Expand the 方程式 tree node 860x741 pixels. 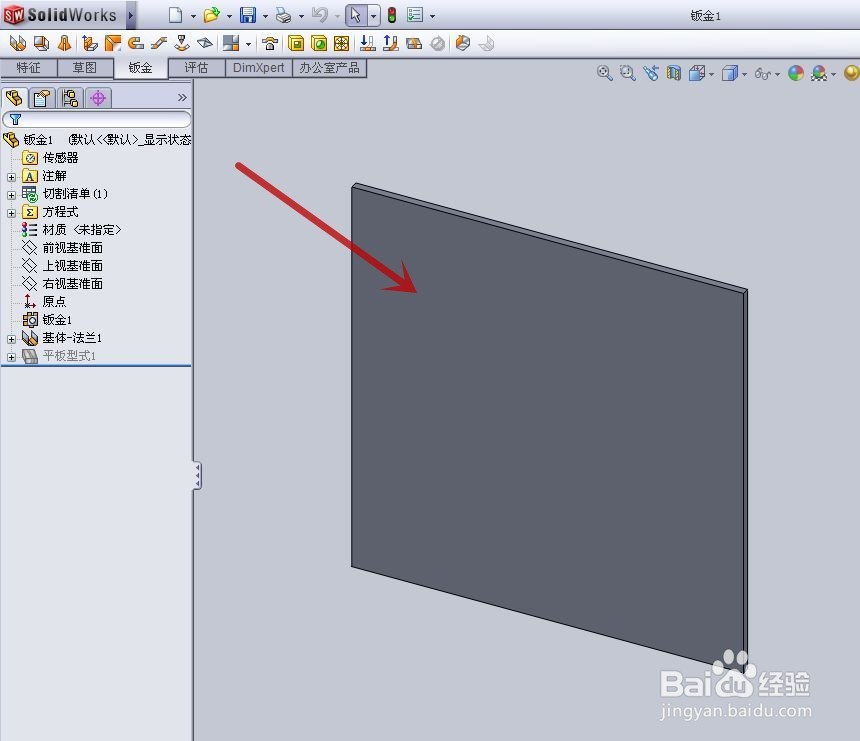12,213
